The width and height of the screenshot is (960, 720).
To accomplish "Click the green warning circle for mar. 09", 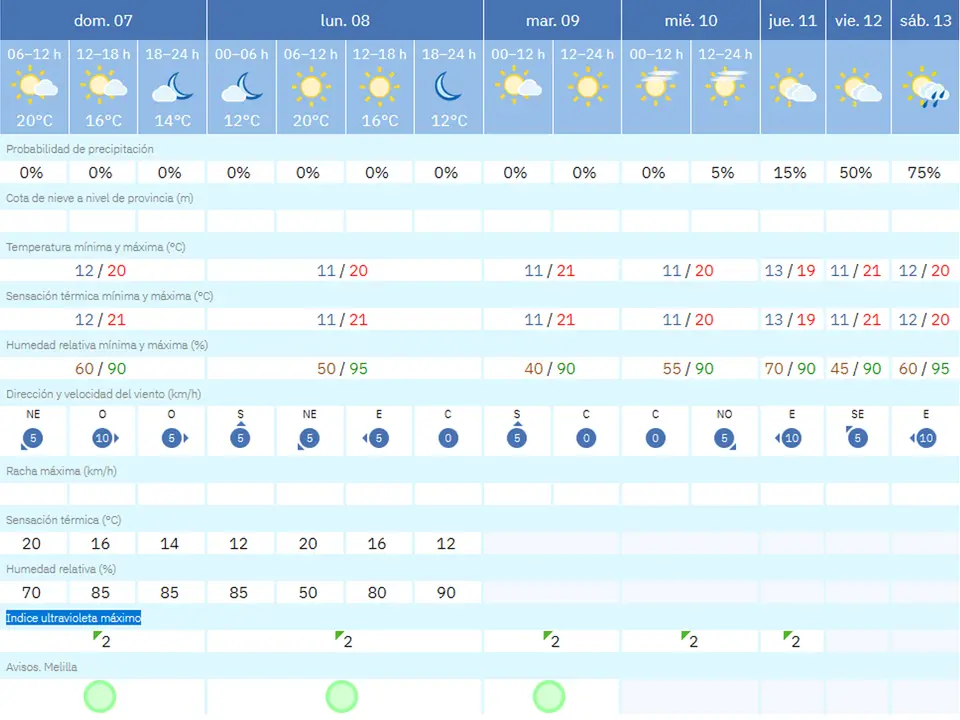I will pyautogui.click(x=549, y=696).
